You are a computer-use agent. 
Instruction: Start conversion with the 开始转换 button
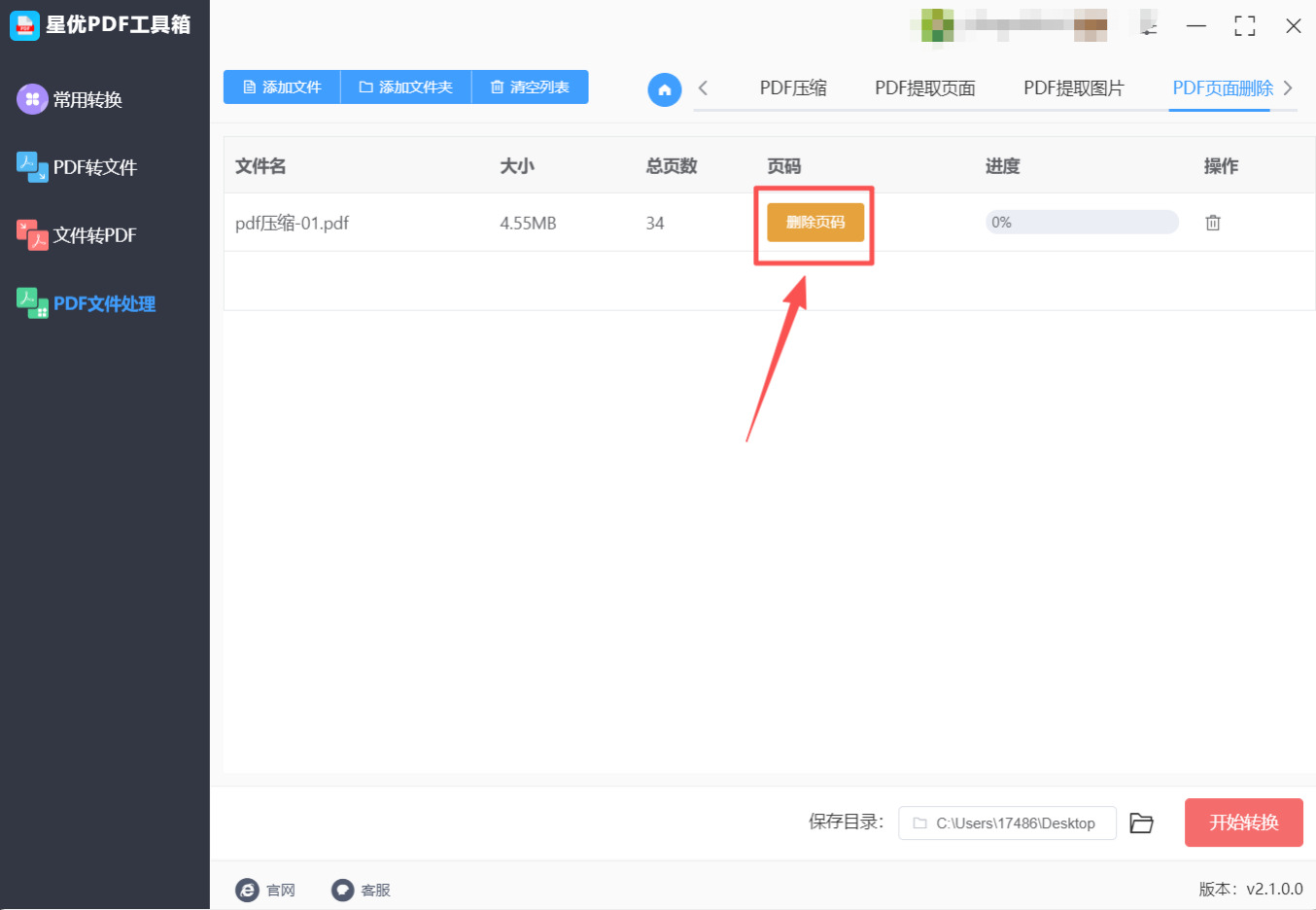point(1244,822)
